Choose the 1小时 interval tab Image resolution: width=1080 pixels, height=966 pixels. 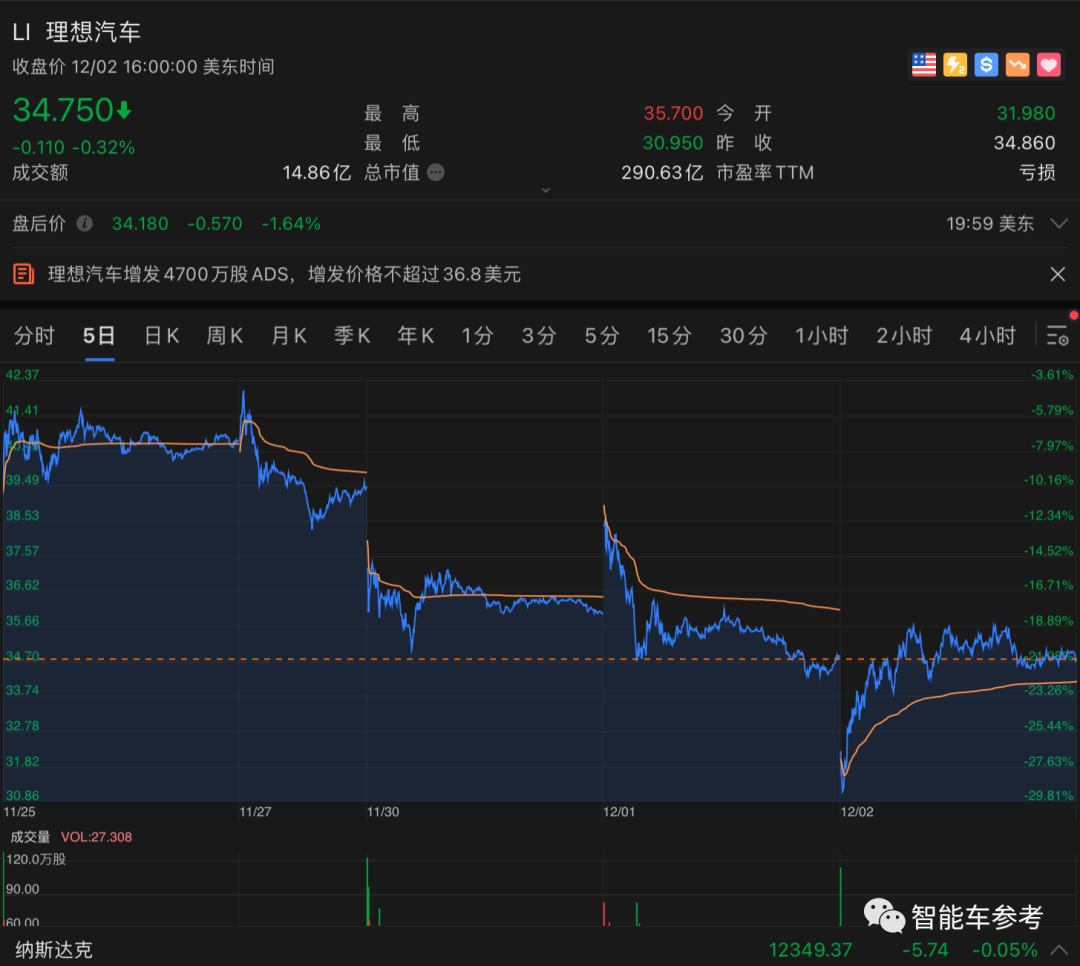[822, 336]
